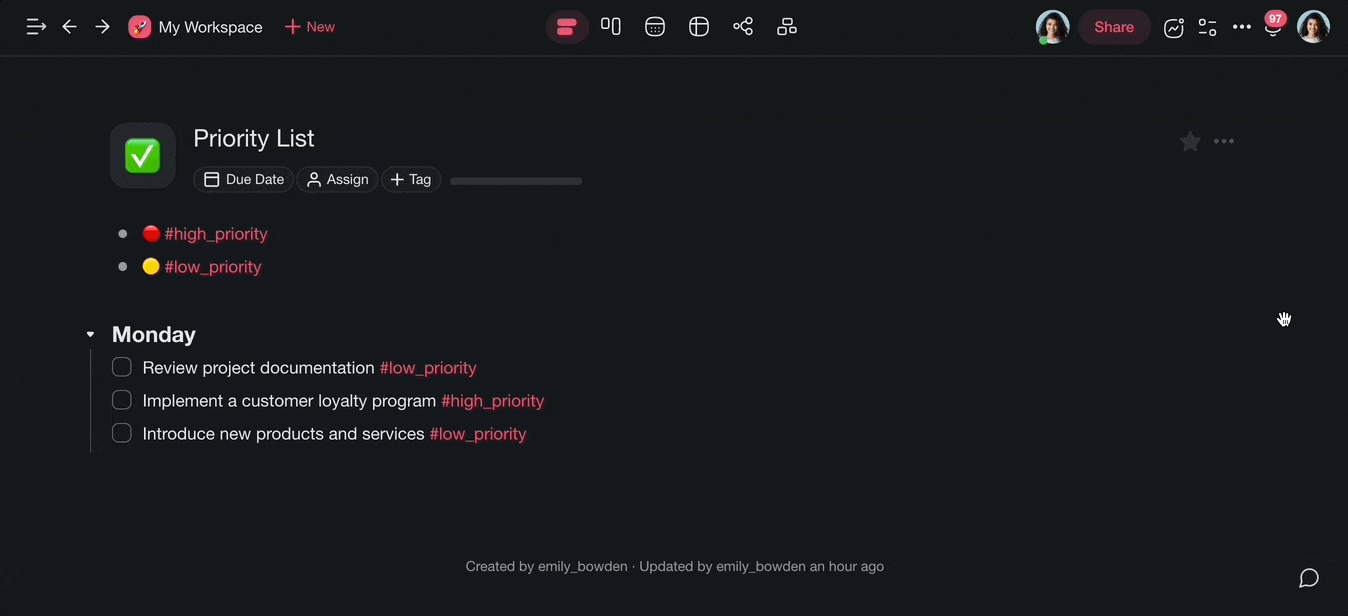
Task: Open the top bar more options menu
Action: click(x=1242, y=27)
